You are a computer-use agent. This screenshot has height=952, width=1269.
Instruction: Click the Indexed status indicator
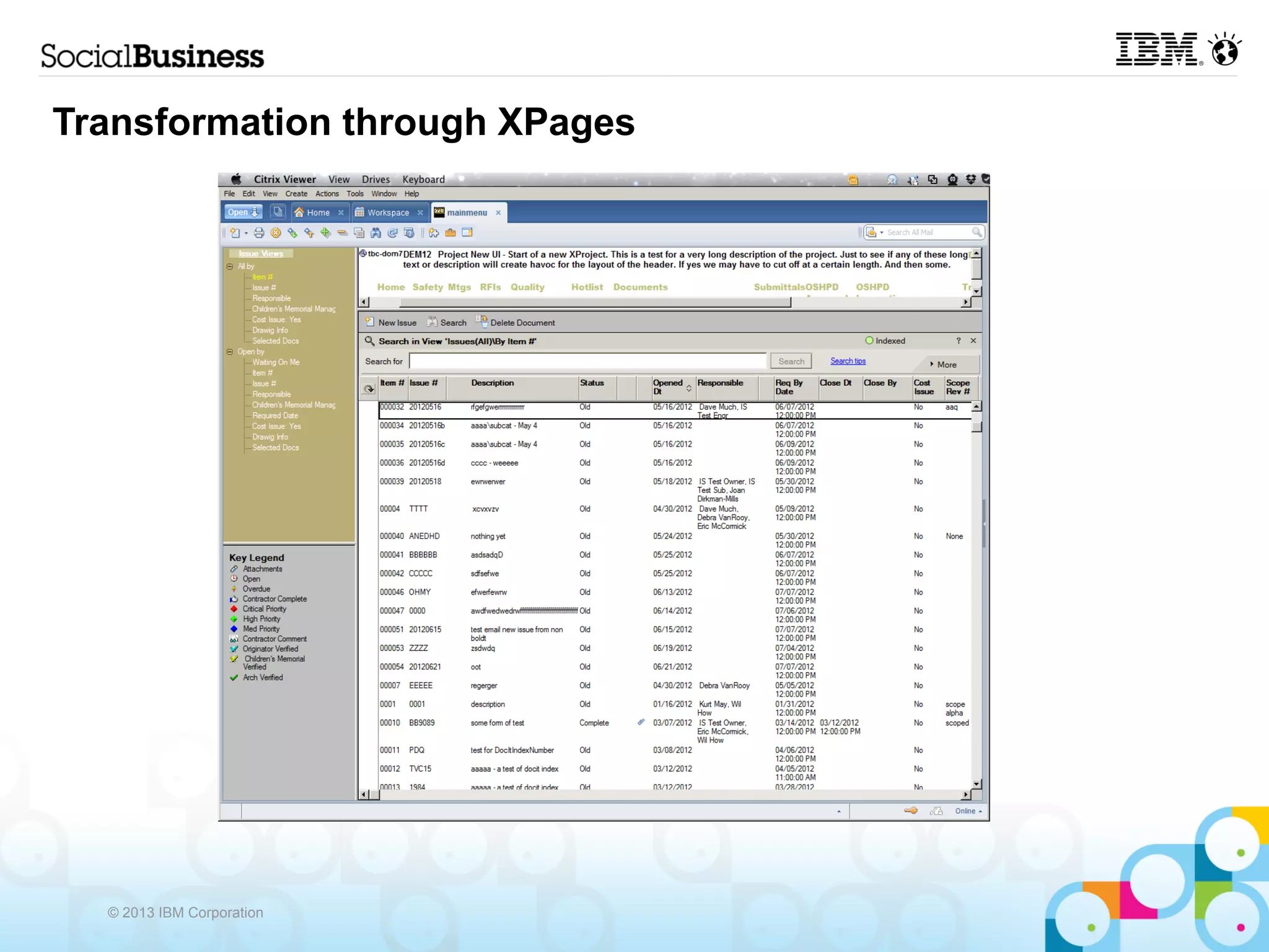tap(885, 341)
